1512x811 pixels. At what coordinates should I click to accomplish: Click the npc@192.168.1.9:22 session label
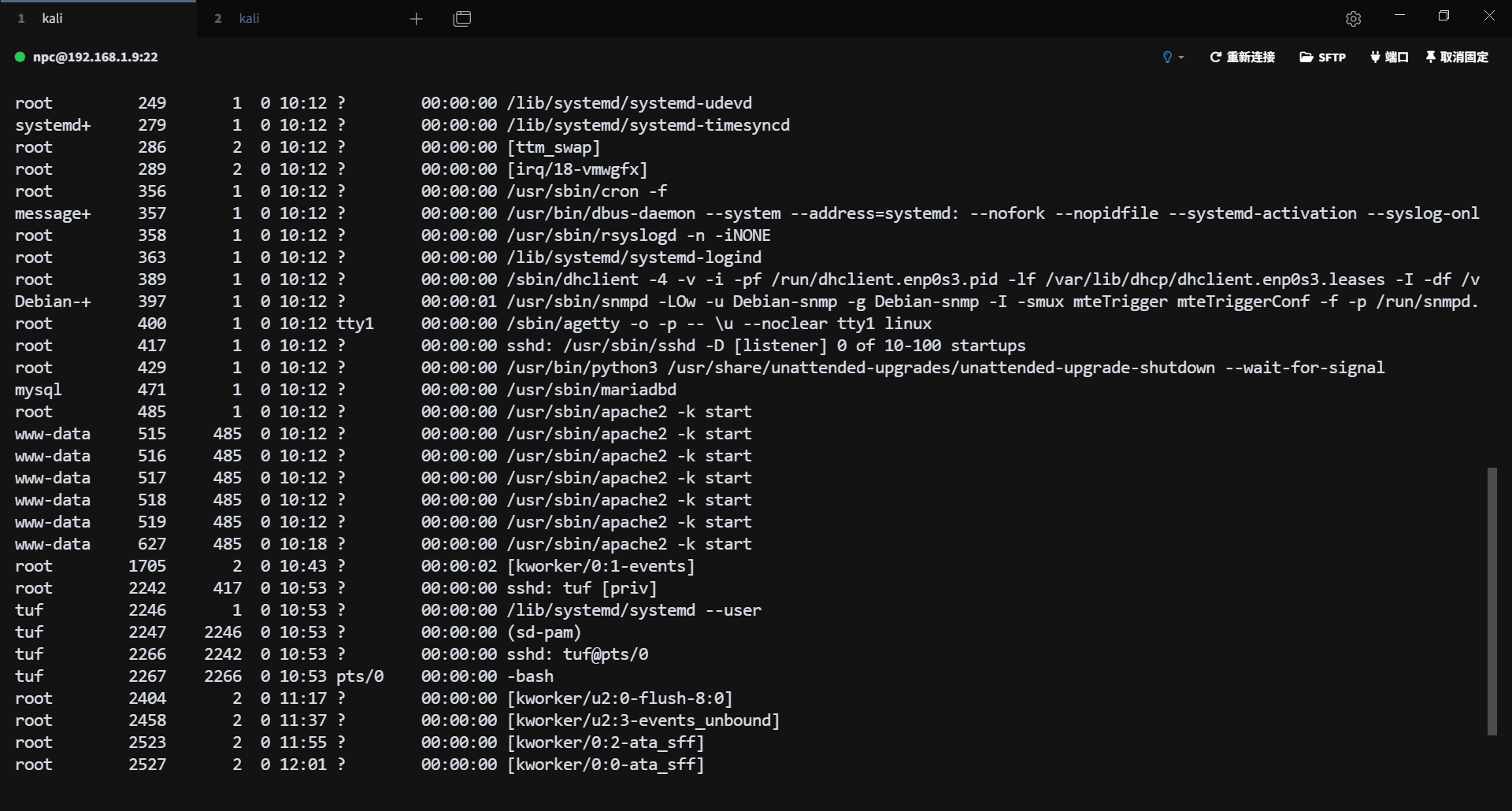point(95,57)
